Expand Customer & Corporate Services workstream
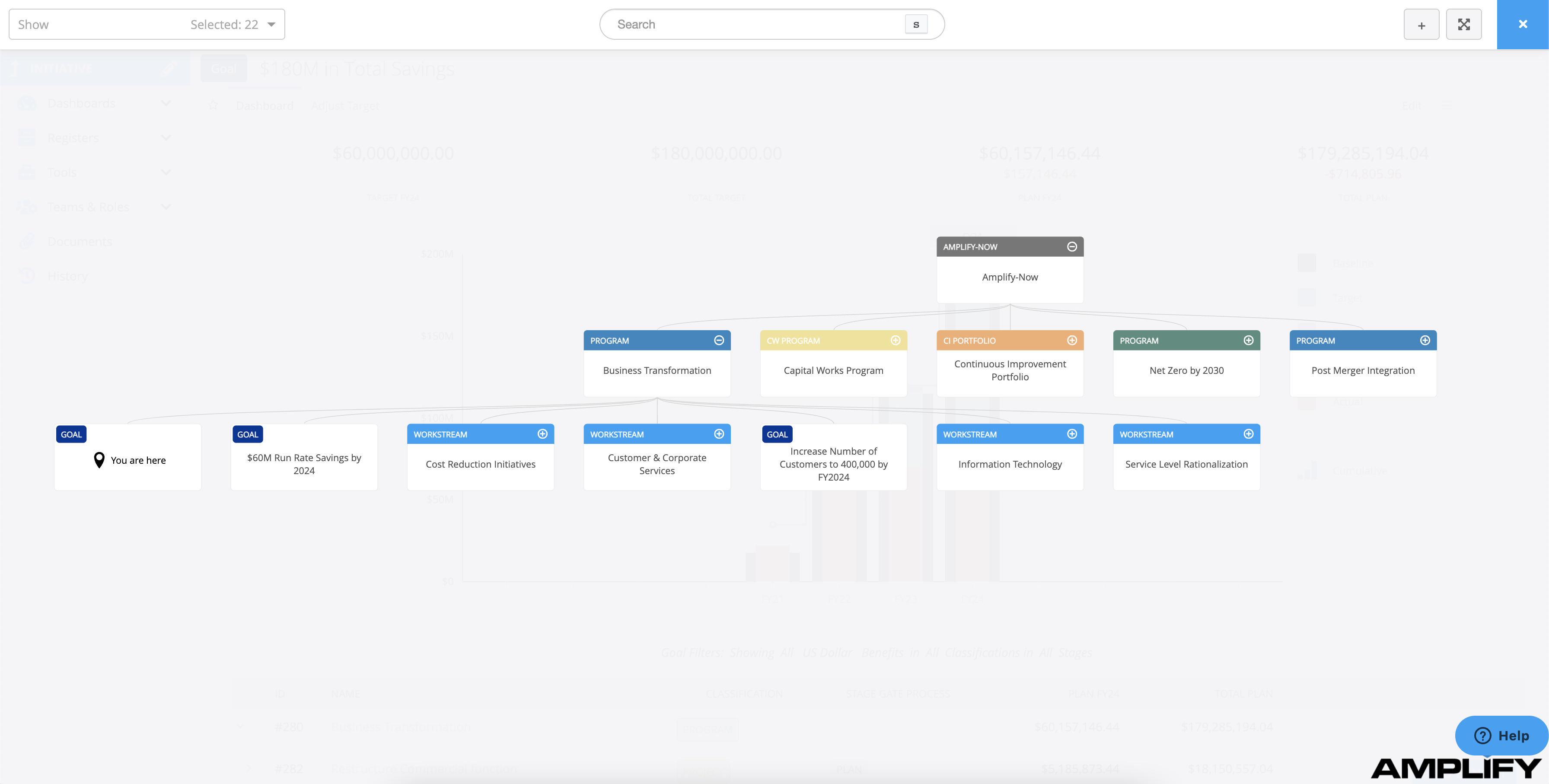This screenshot has width=1549, height=784. 719,434
